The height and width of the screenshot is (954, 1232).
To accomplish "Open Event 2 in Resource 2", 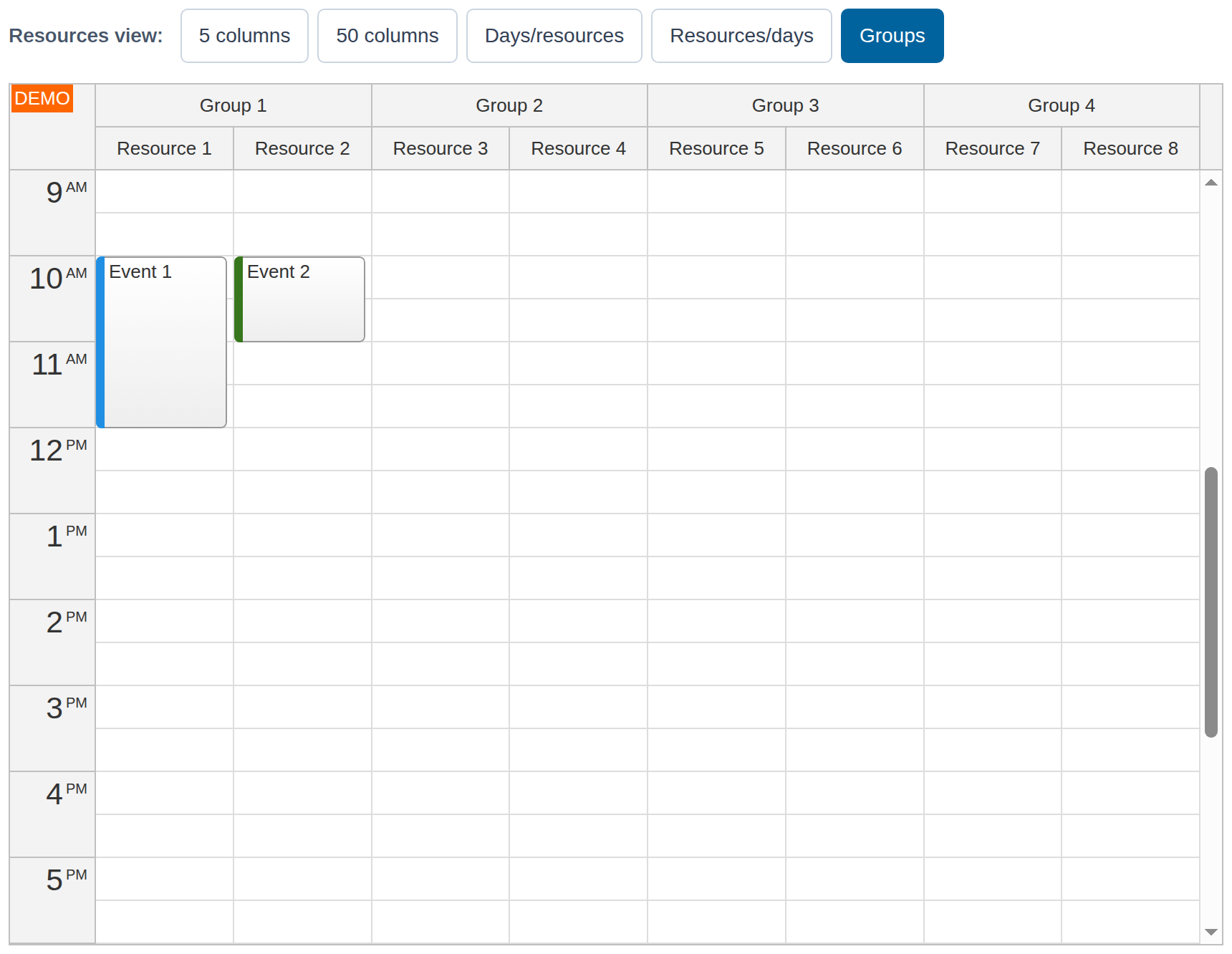I will point(299,299).
